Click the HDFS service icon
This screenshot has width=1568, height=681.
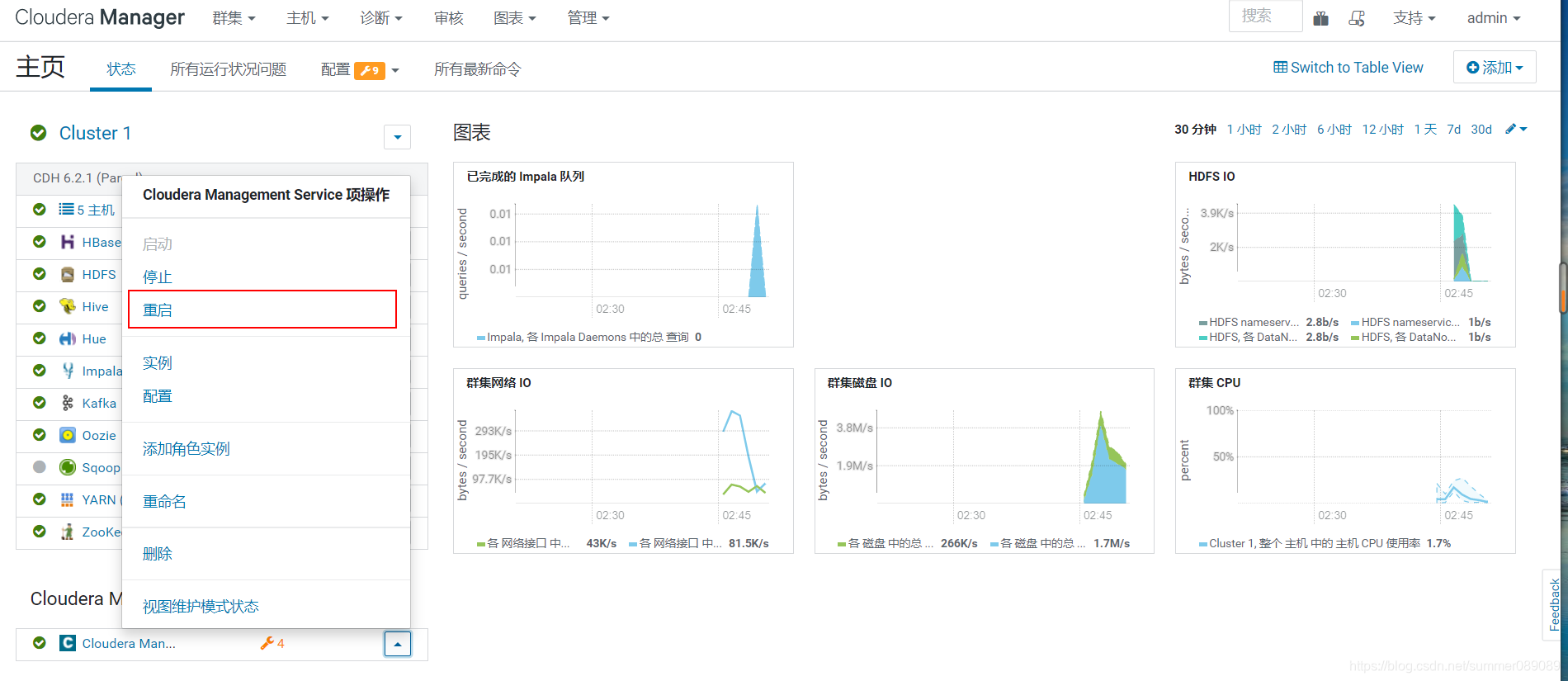68,274
